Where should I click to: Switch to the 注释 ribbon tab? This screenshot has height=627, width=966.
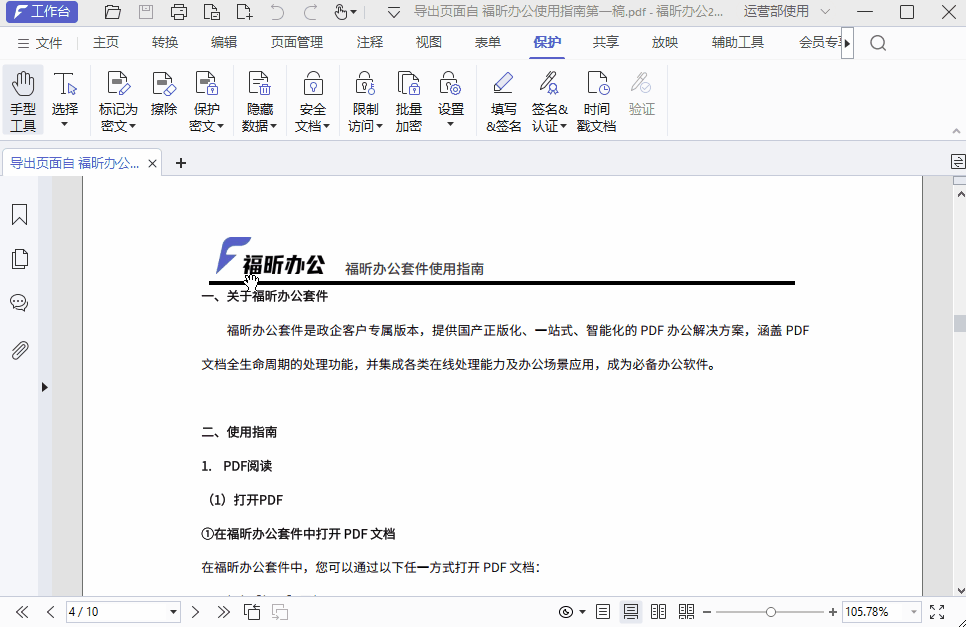pyautogui.click(x=370, y=42)
